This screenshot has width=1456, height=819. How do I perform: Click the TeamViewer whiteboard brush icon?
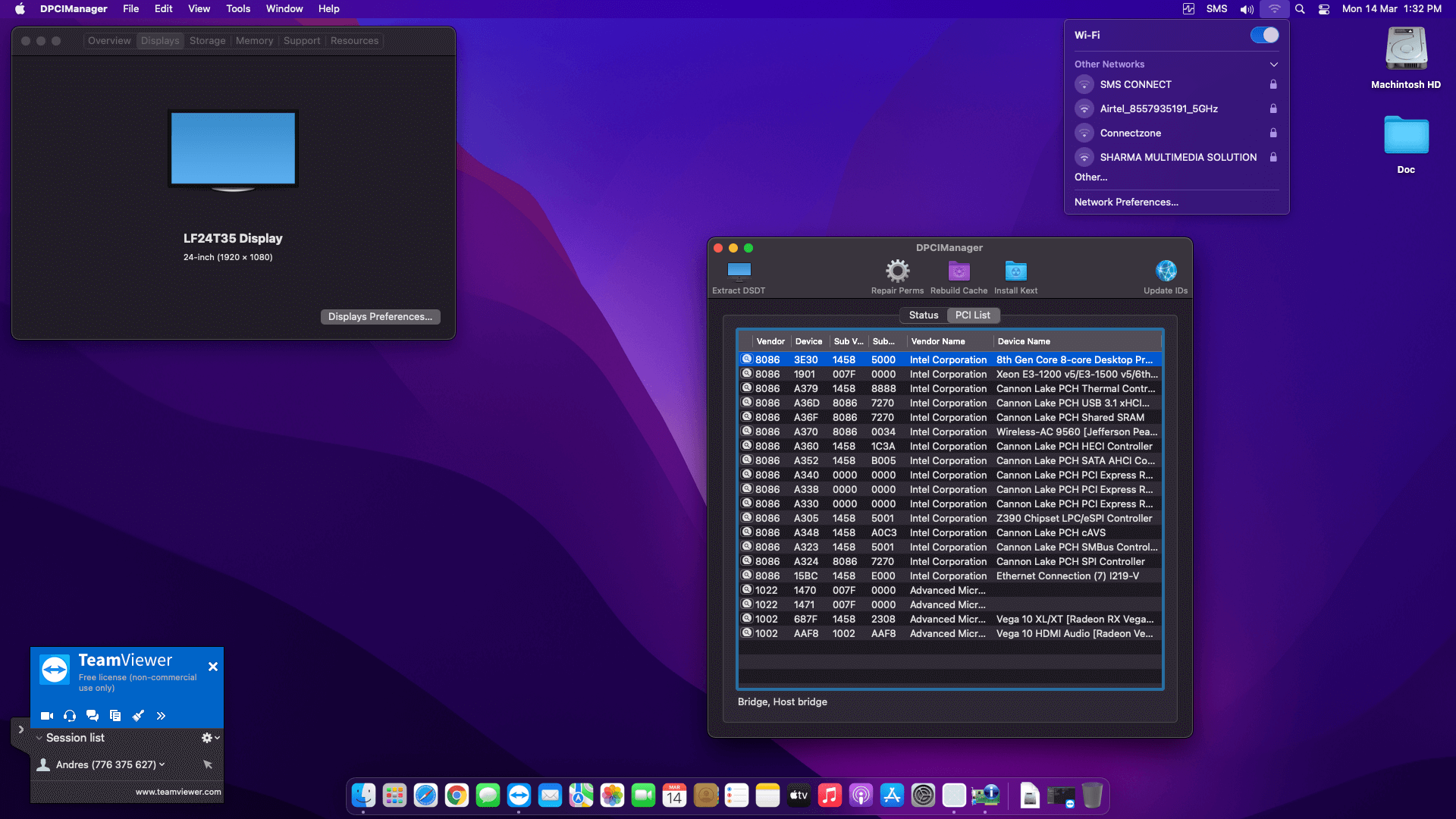pyautogui.click(x=138, y=715)
